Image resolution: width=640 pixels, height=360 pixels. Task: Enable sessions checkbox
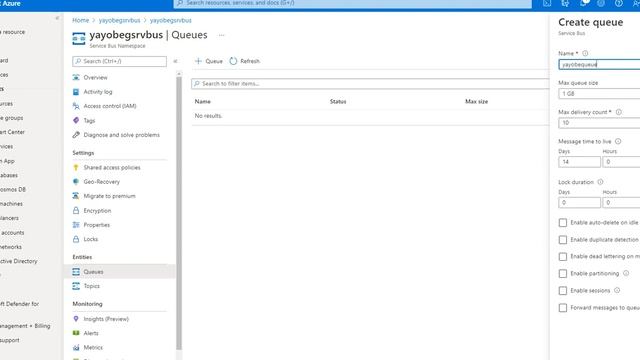[563, 291]
